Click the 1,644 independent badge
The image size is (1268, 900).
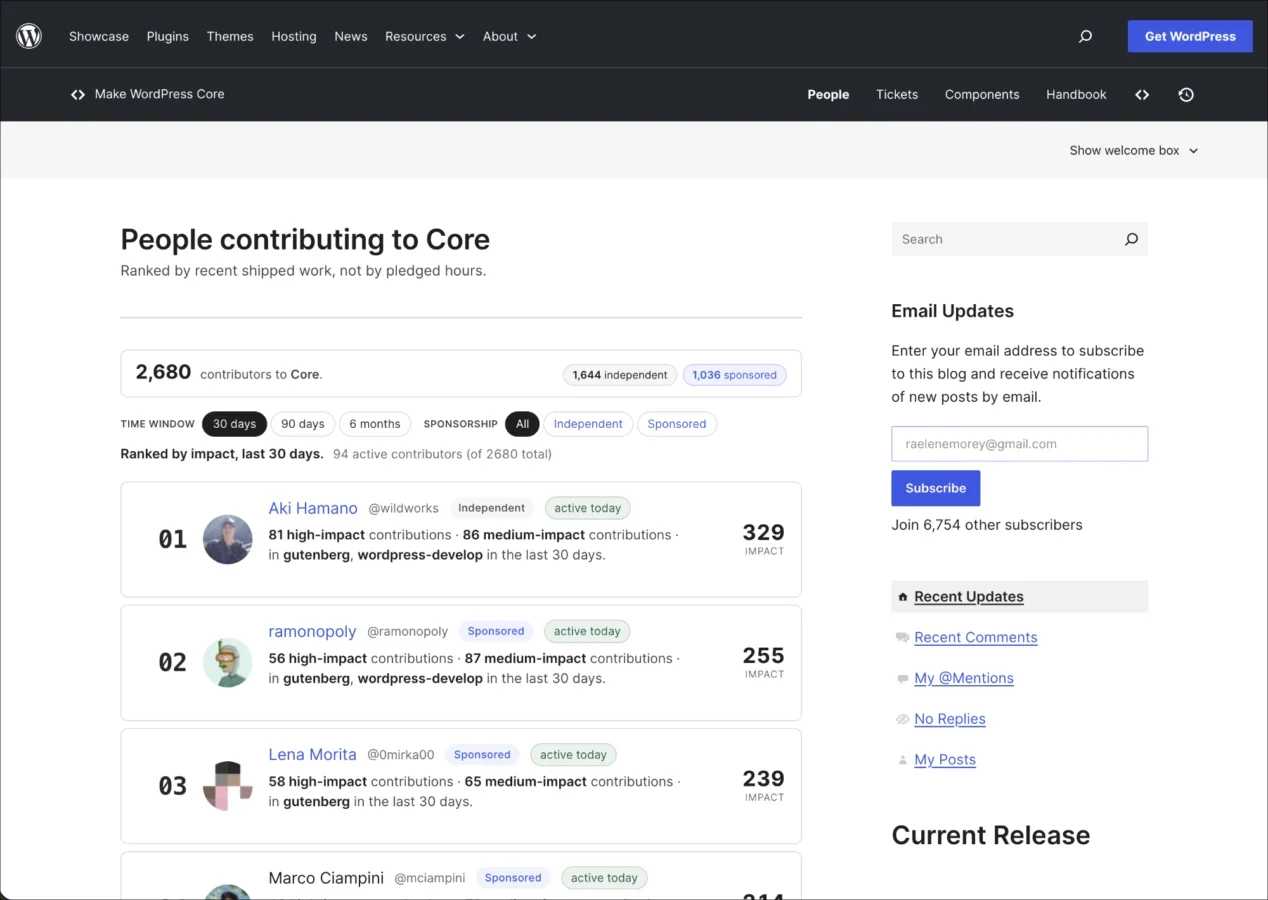pyautogui.click(x=620, y=375)
